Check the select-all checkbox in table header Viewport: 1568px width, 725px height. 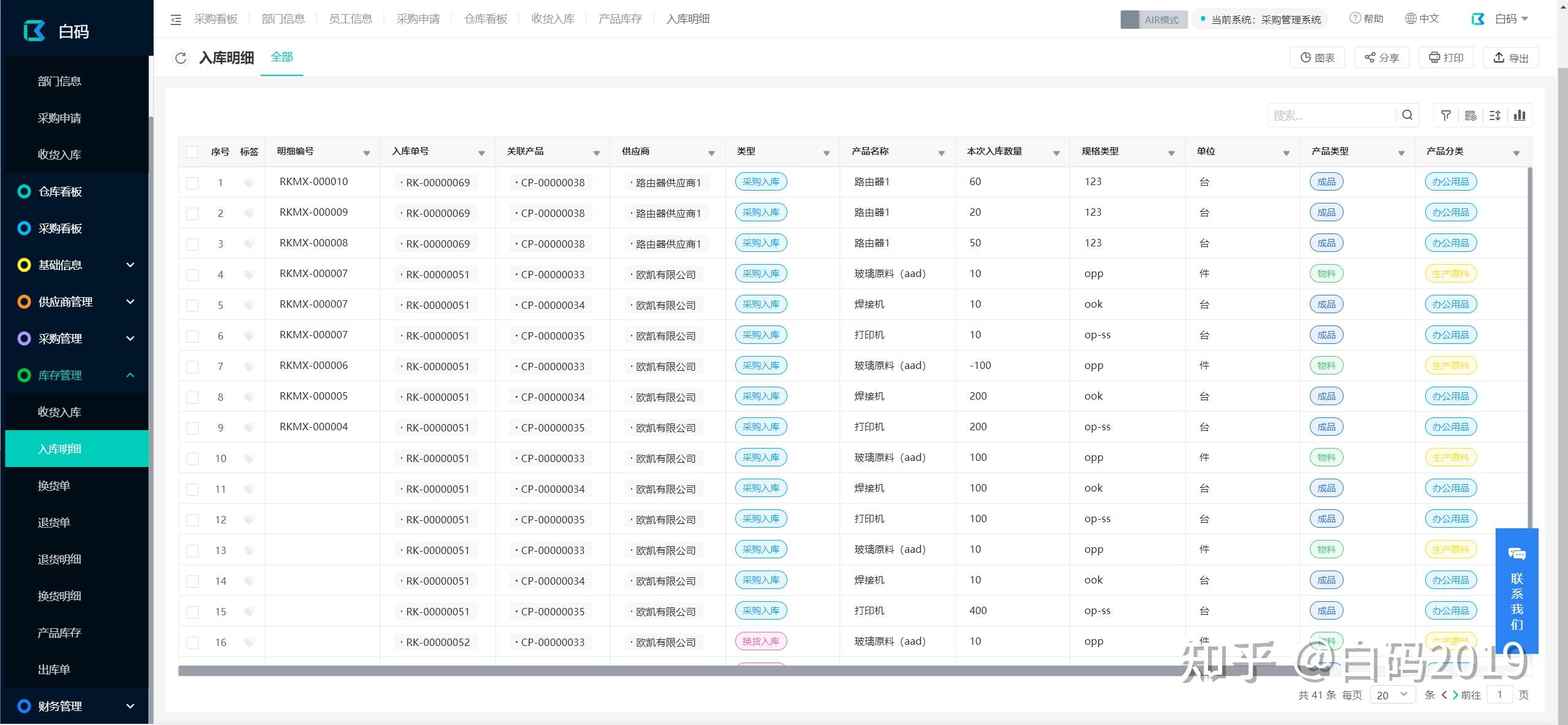[193, 152]
